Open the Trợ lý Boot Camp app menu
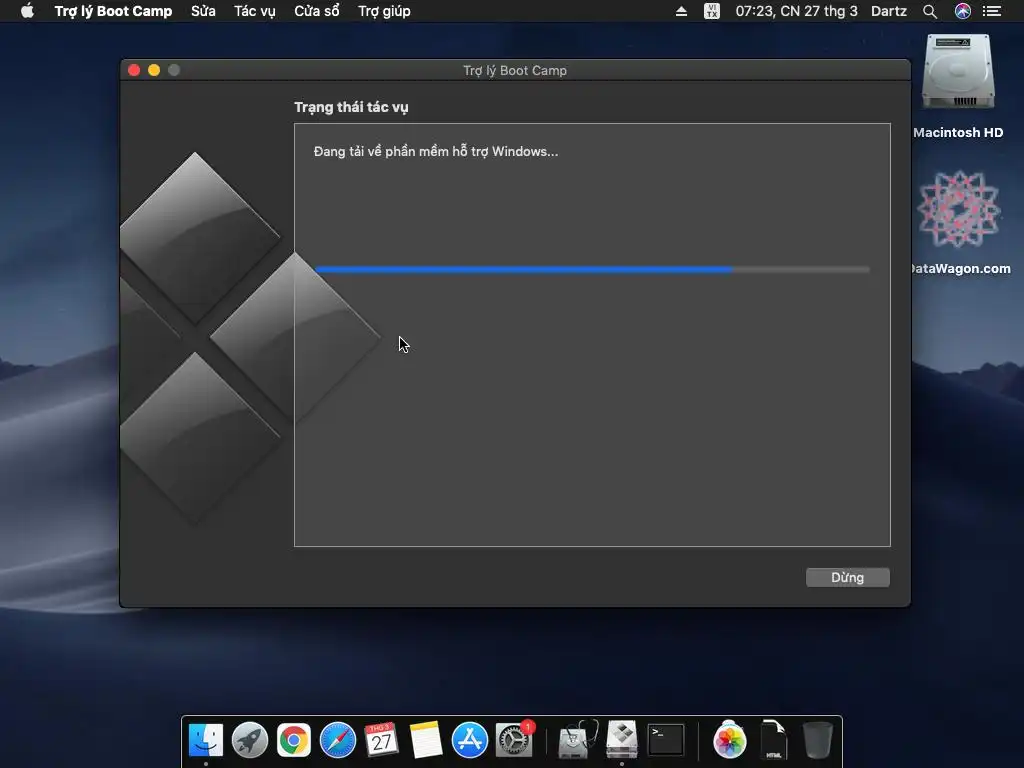The width and height of the screenshot is (1024, 768). [x=113, y=11]
